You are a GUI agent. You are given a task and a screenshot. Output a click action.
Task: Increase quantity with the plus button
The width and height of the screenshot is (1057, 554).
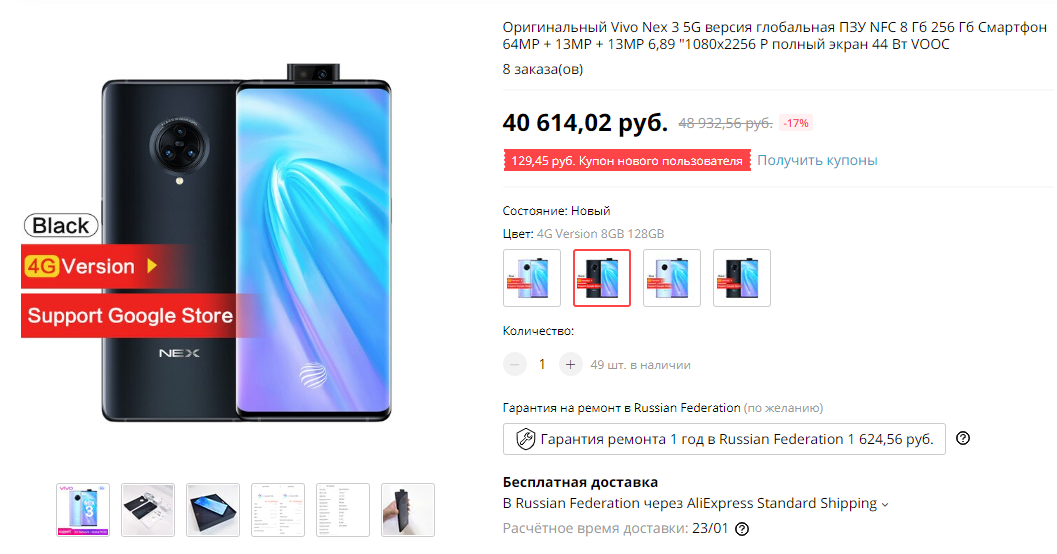click(570, 365)
